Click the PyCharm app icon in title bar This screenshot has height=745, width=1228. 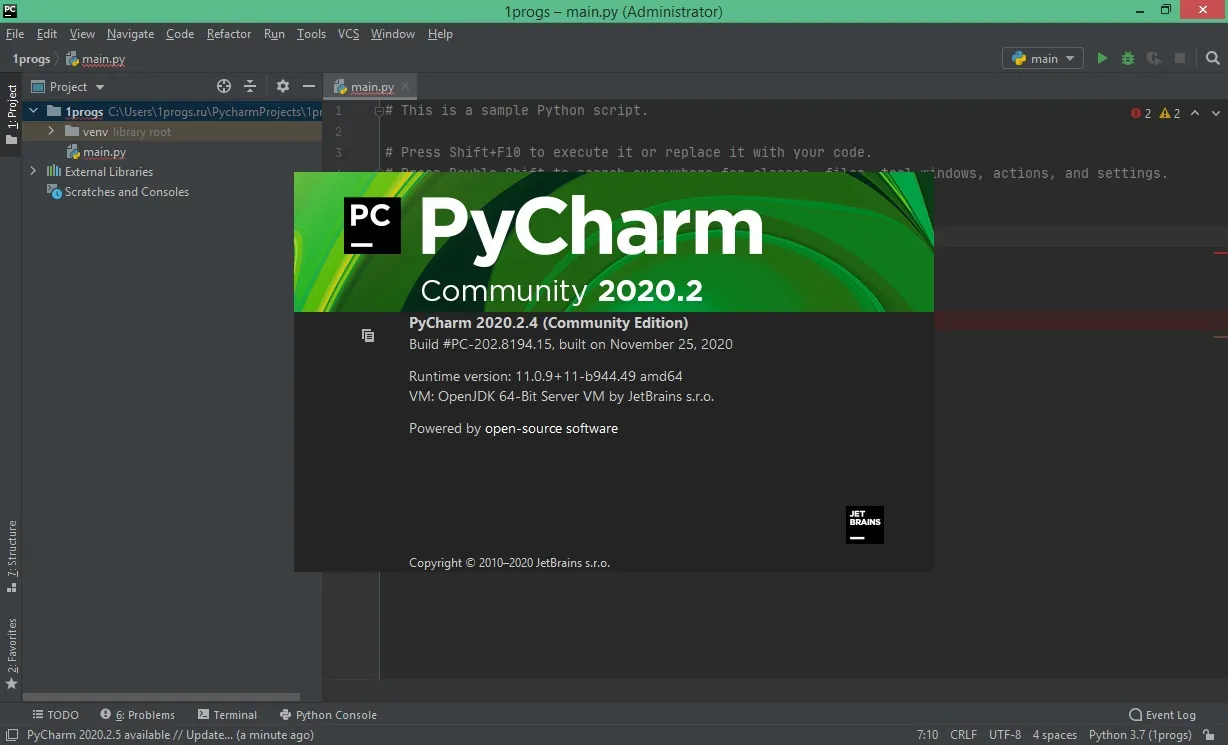point(10,11)
